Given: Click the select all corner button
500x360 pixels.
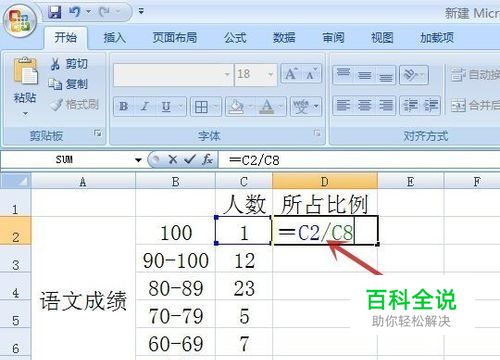Looking at the screenshot, I should 16,181.
